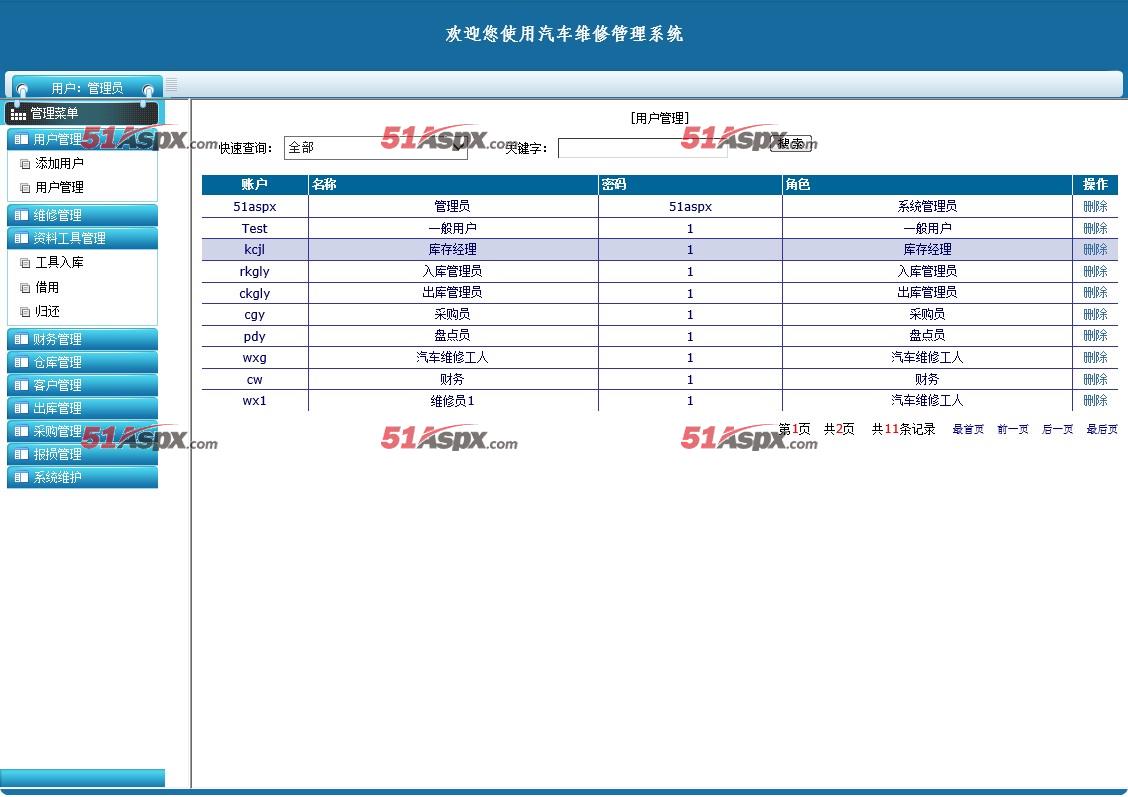Delete the wx1 account row
The height and width of the screenshot is (797, 1128).
coord(1095,401)
